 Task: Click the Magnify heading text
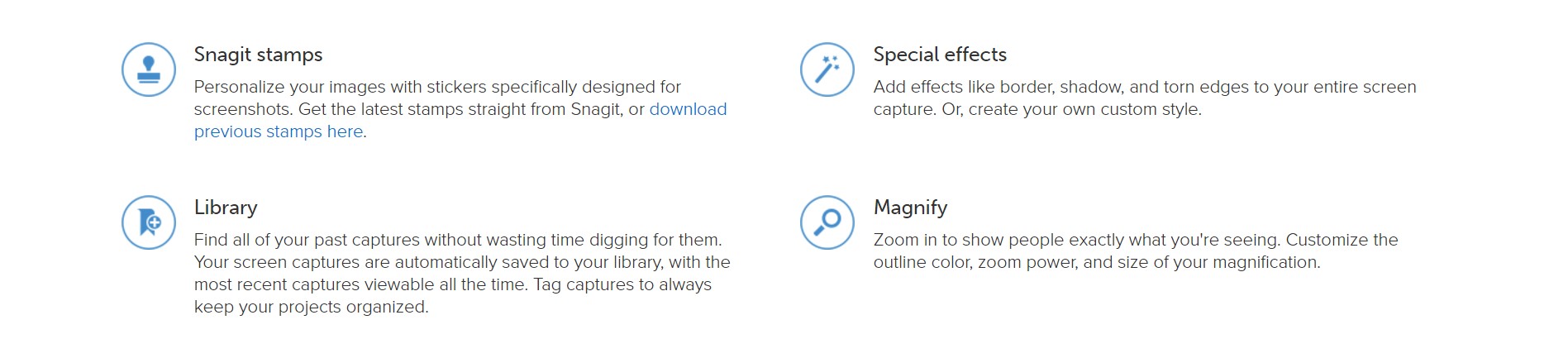[910, 208]
